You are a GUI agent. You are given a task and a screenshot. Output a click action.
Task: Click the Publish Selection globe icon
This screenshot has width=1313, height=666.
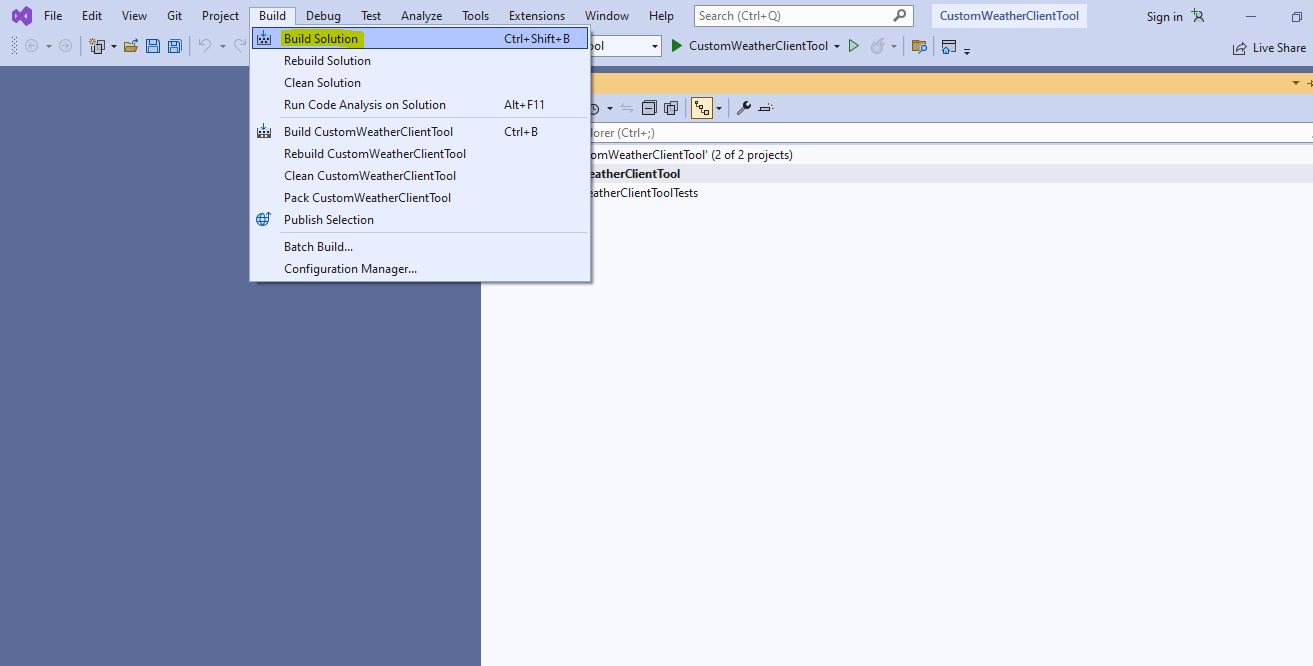(x=263, y=219)
